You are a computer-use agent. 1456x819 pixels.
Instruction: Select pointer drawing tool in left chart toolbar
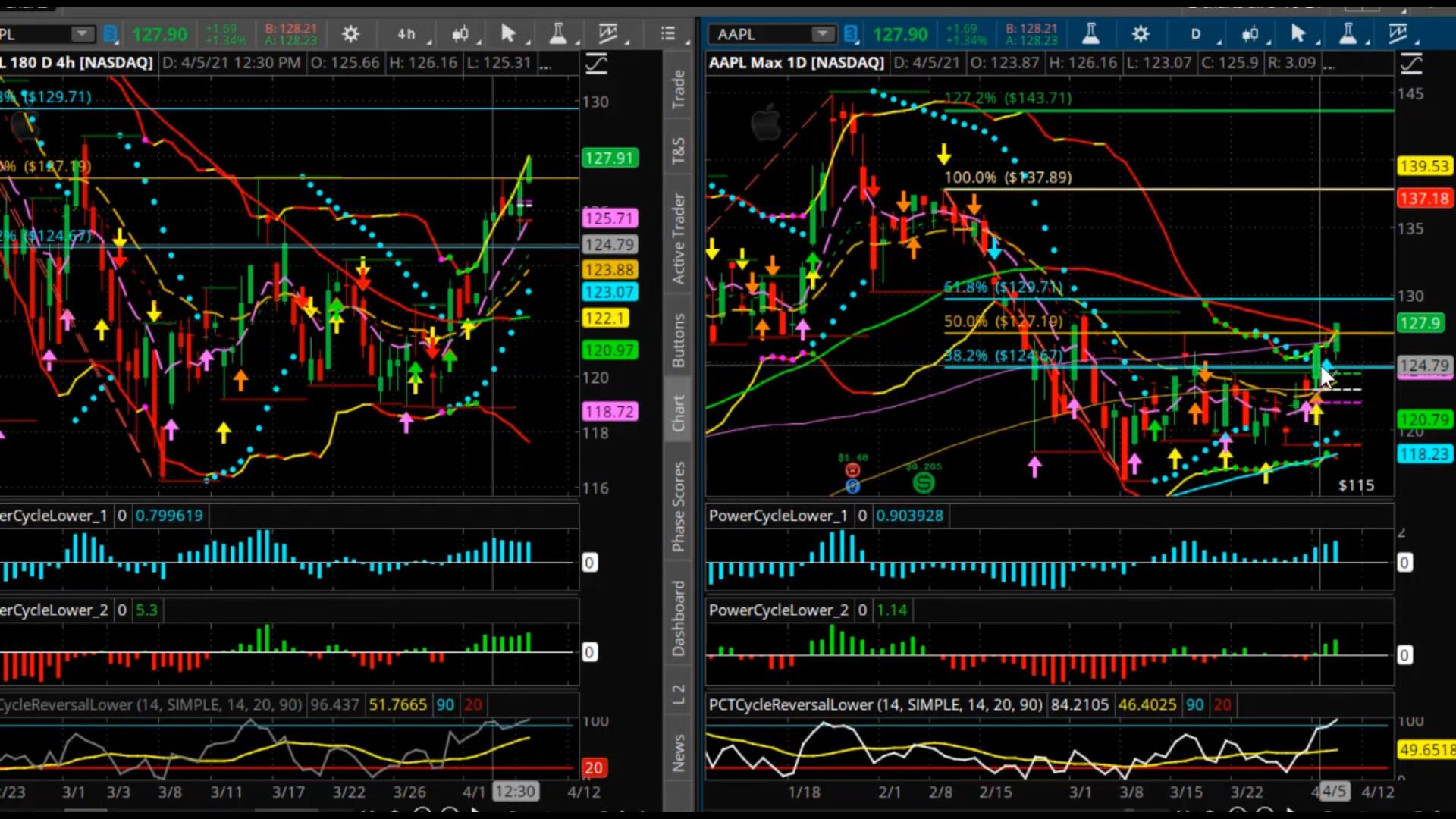[509, 34]
